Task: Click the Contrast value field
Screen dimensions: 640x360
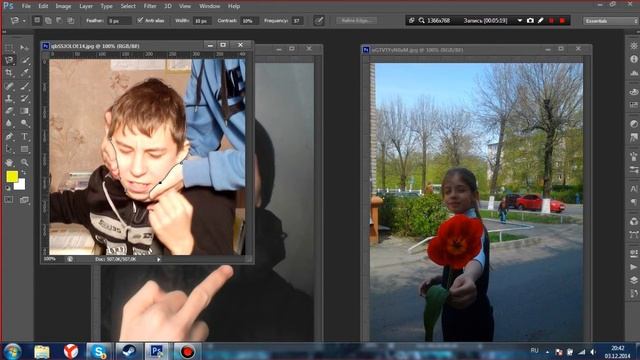Action: [x=248, y=20]
